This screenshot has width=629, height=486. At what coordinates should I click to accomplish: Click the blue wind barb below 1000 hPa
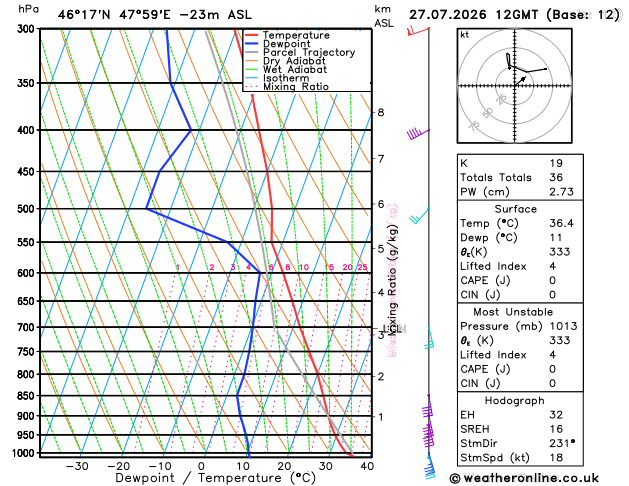pyautogui.click(x=430, y=466)
